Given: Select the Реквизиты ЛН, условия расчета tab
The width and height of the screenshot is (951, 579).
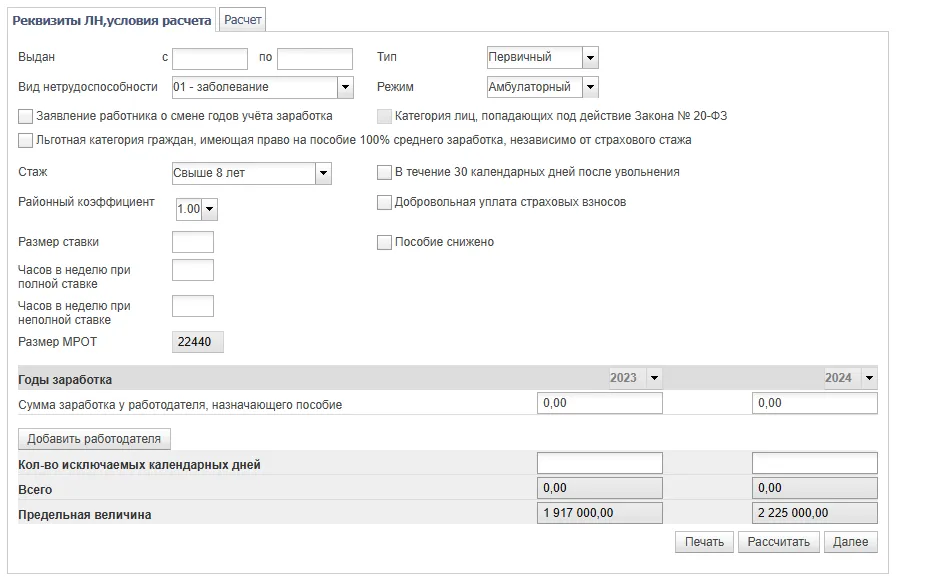Looking at the screenshot, I should click(x=111, y=20).
